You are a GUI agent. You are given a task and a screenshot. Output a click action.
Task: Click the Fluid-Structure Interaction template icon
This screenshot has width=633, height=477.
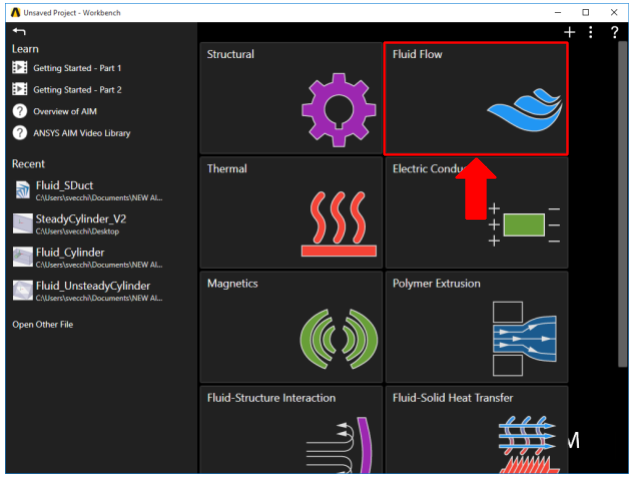339,445
